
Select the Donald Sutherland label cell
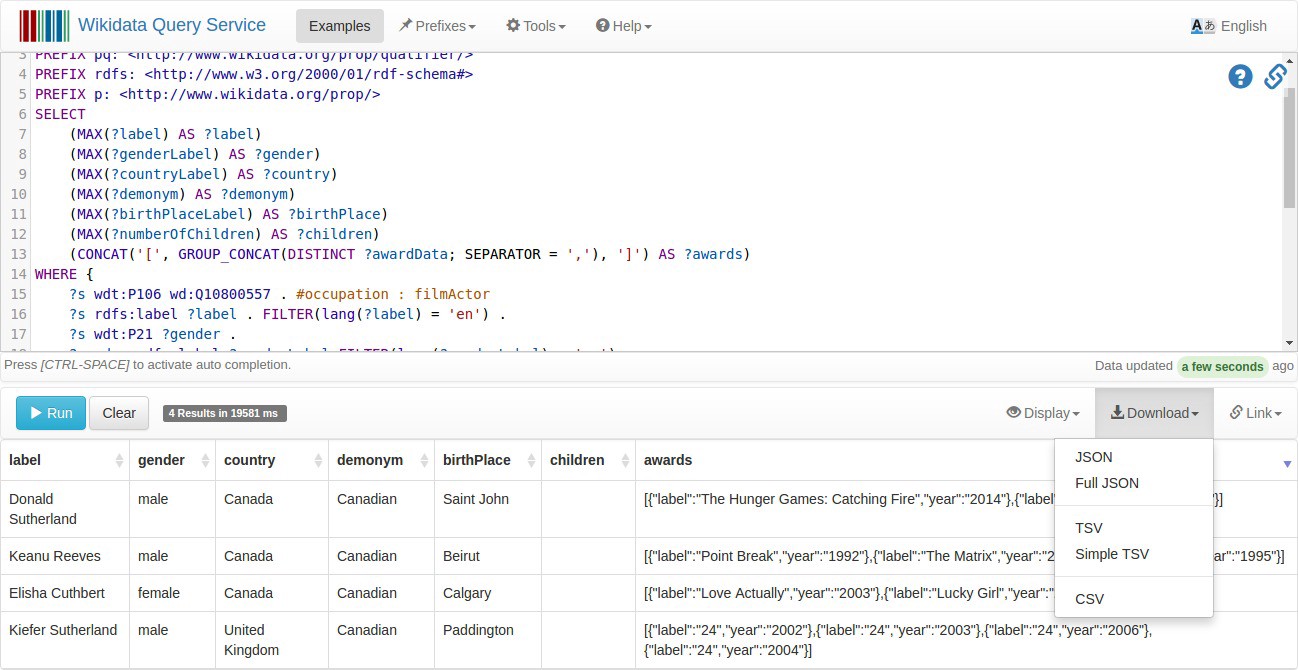(65, 509)
